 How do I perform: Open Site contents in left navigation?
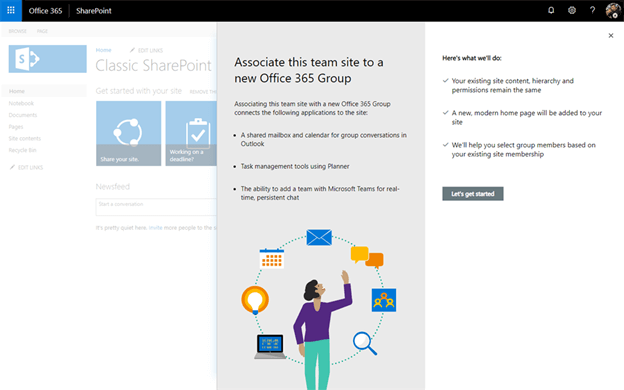tap(25, 138)
